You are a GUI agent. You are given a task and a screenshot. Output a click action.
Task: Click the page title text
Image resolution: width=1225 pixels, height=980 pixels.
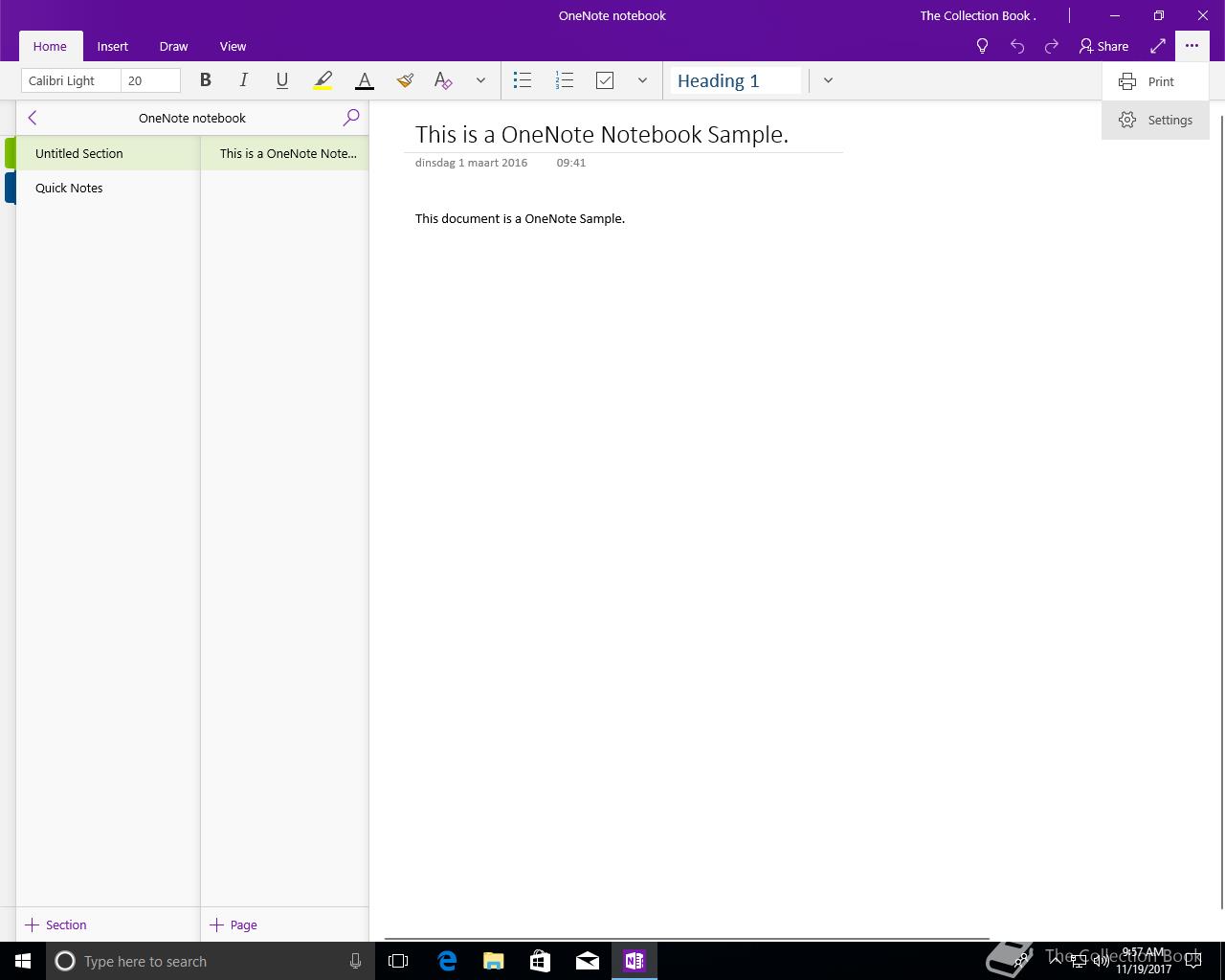click(x=602, y=134)
